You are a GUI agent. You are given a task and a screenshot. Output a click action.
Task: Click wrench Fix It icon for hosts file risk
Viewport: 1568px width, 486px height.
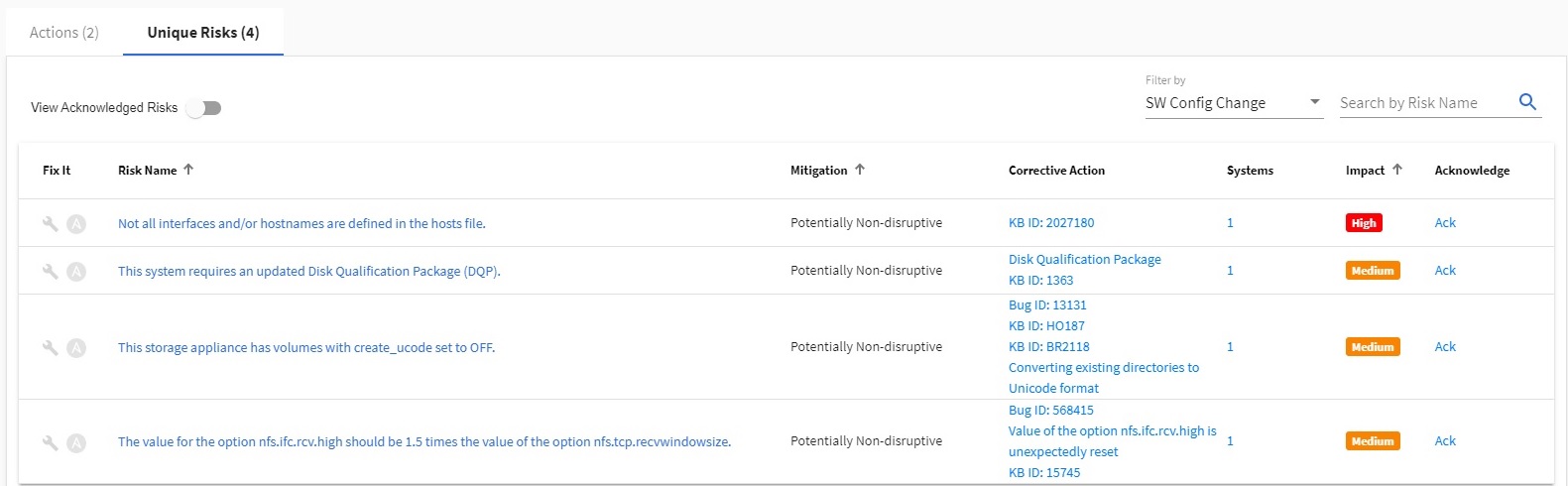(50, 223)
